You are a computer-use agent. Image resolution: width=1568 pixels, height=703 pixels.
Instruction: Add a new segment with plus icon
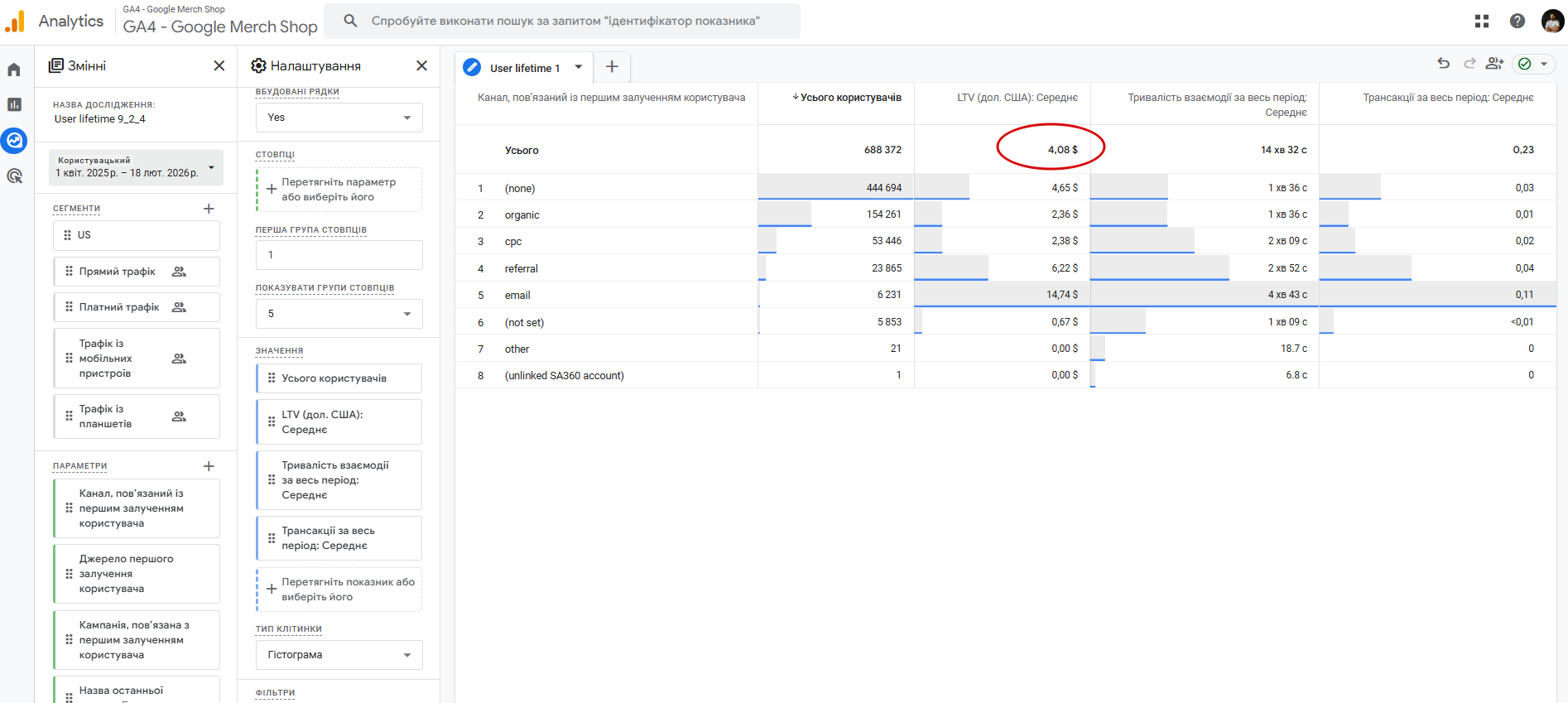209,209
